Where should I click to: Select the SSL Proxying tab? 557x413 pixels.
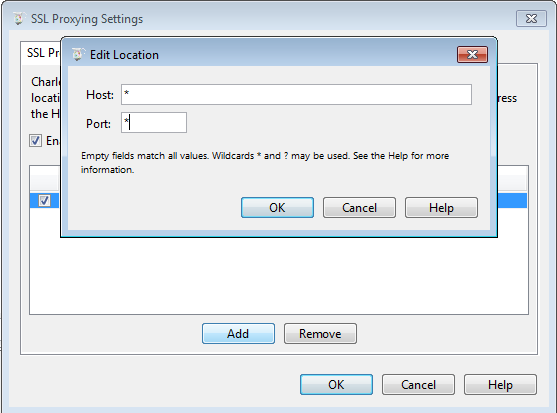click(x=41, y=53)
